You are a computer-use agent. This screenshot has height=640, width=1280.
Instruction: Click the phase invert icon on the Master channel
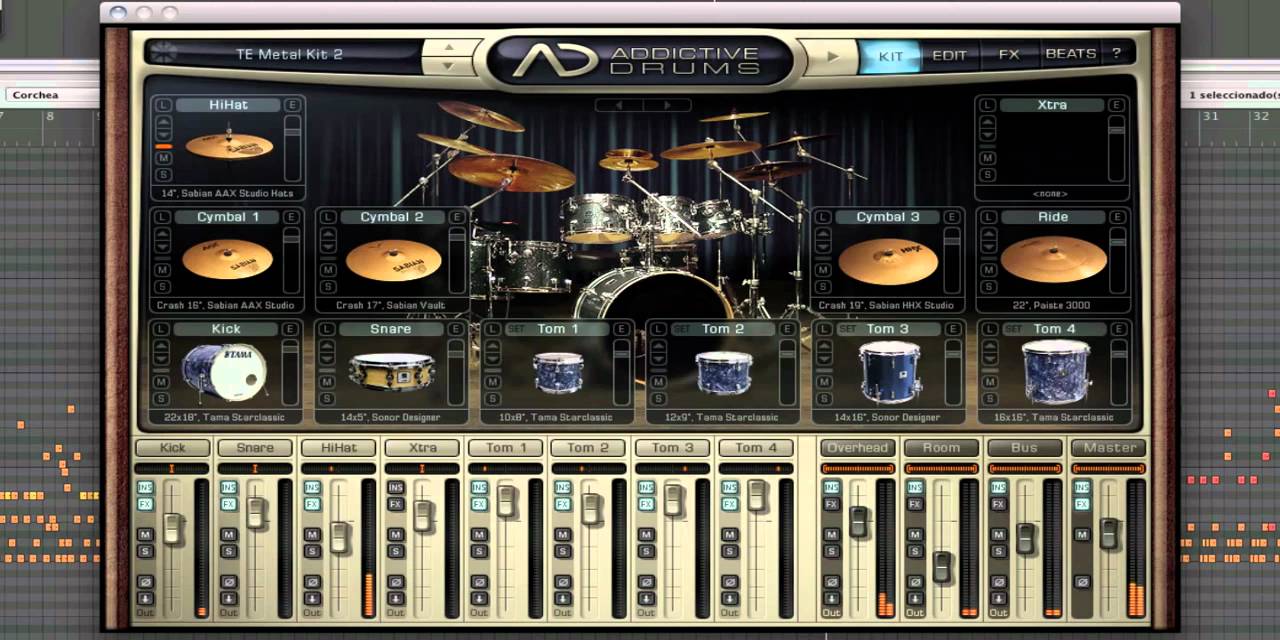(x=1081, y=582)
